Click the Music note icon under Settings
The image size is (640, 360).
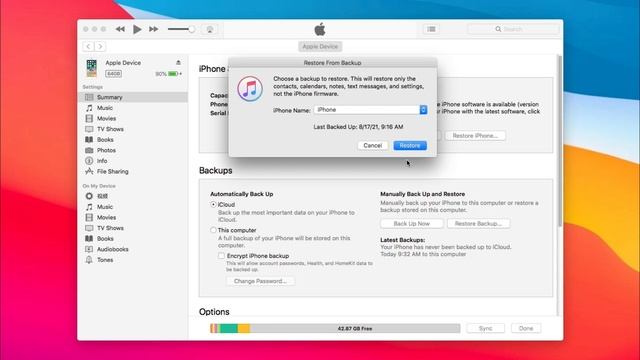[89, 108]
